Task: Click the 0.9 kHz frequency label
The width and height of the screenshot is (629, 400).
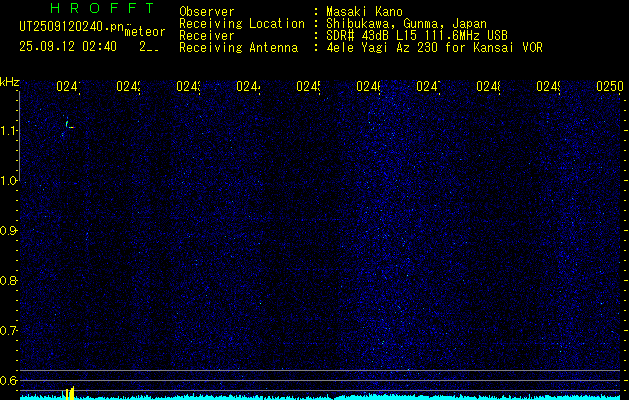Action: pyautogui.click(x=9, y=231)
